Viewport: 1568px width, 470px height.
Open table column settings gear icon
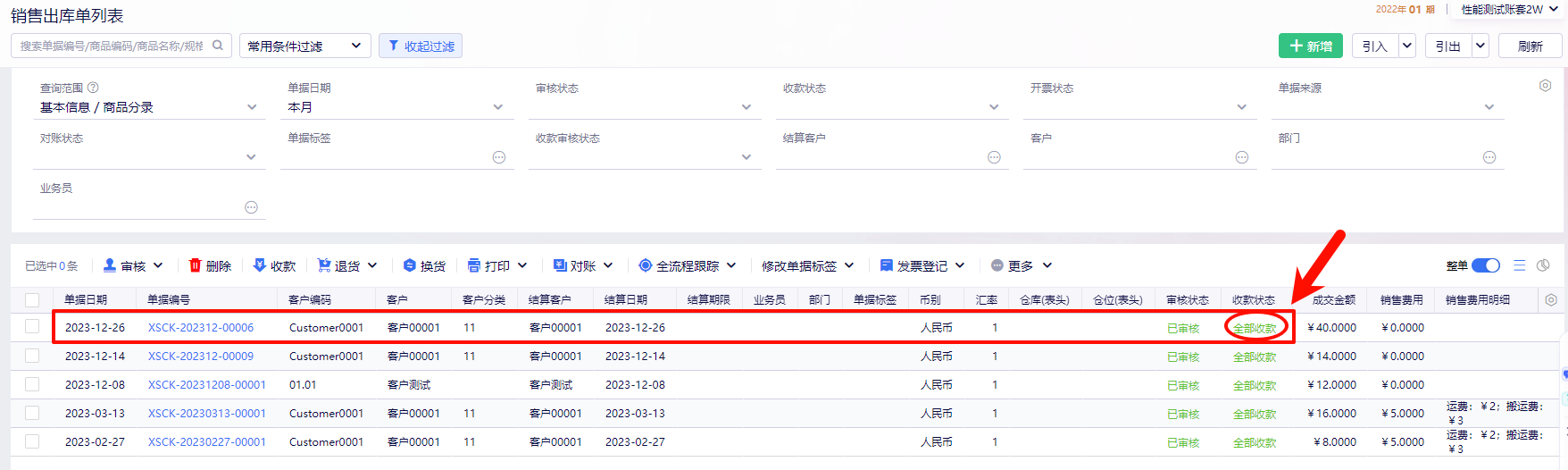tap(1551, 299)
